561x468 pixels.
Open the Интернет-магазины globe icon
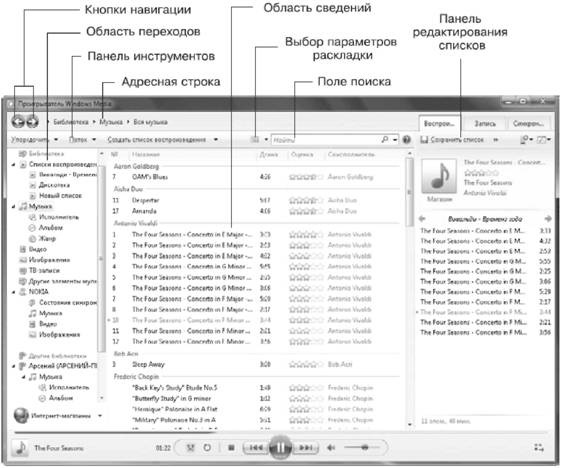pos(21,415)
